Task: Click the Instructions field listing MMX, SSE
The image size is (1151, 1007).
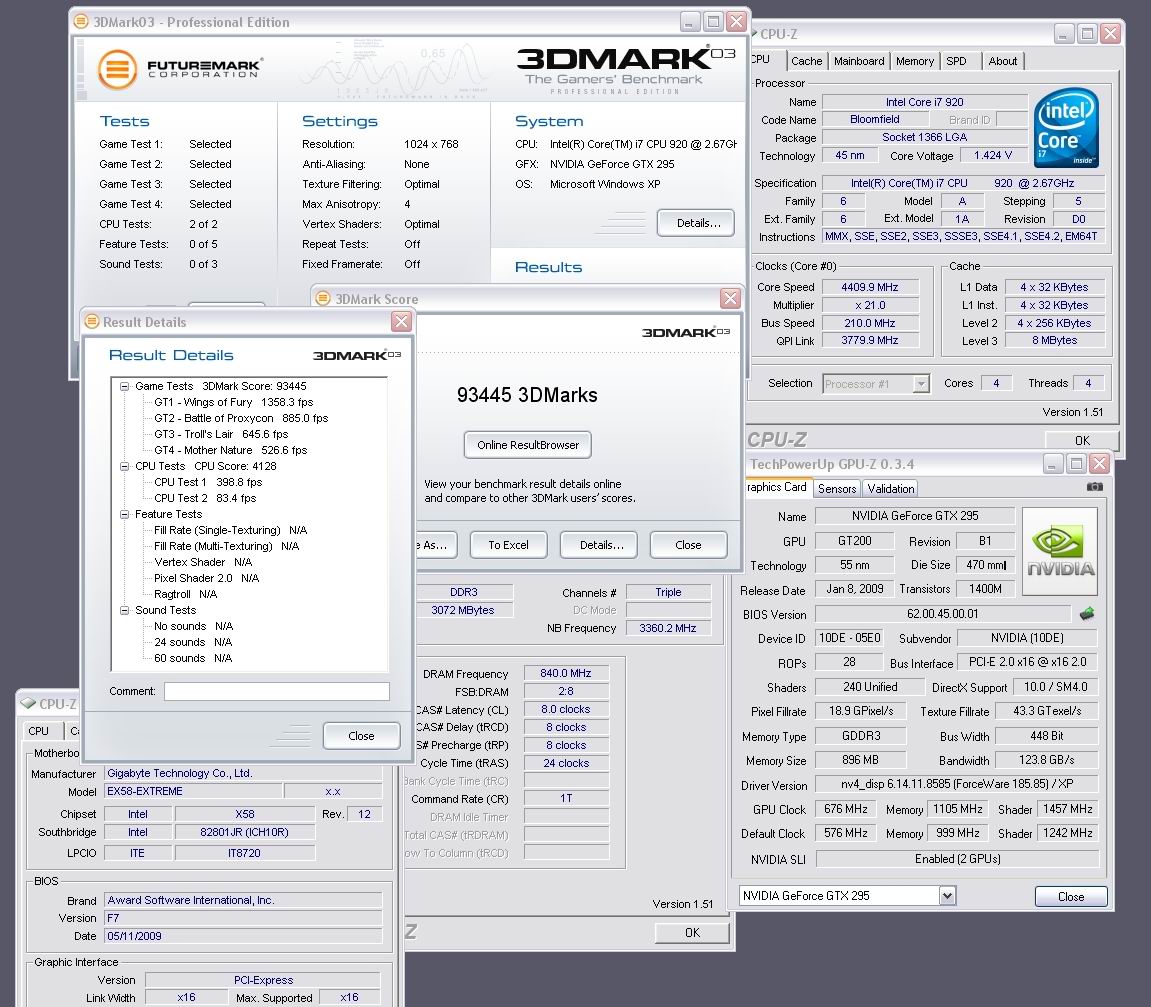Action: [961, 236]
